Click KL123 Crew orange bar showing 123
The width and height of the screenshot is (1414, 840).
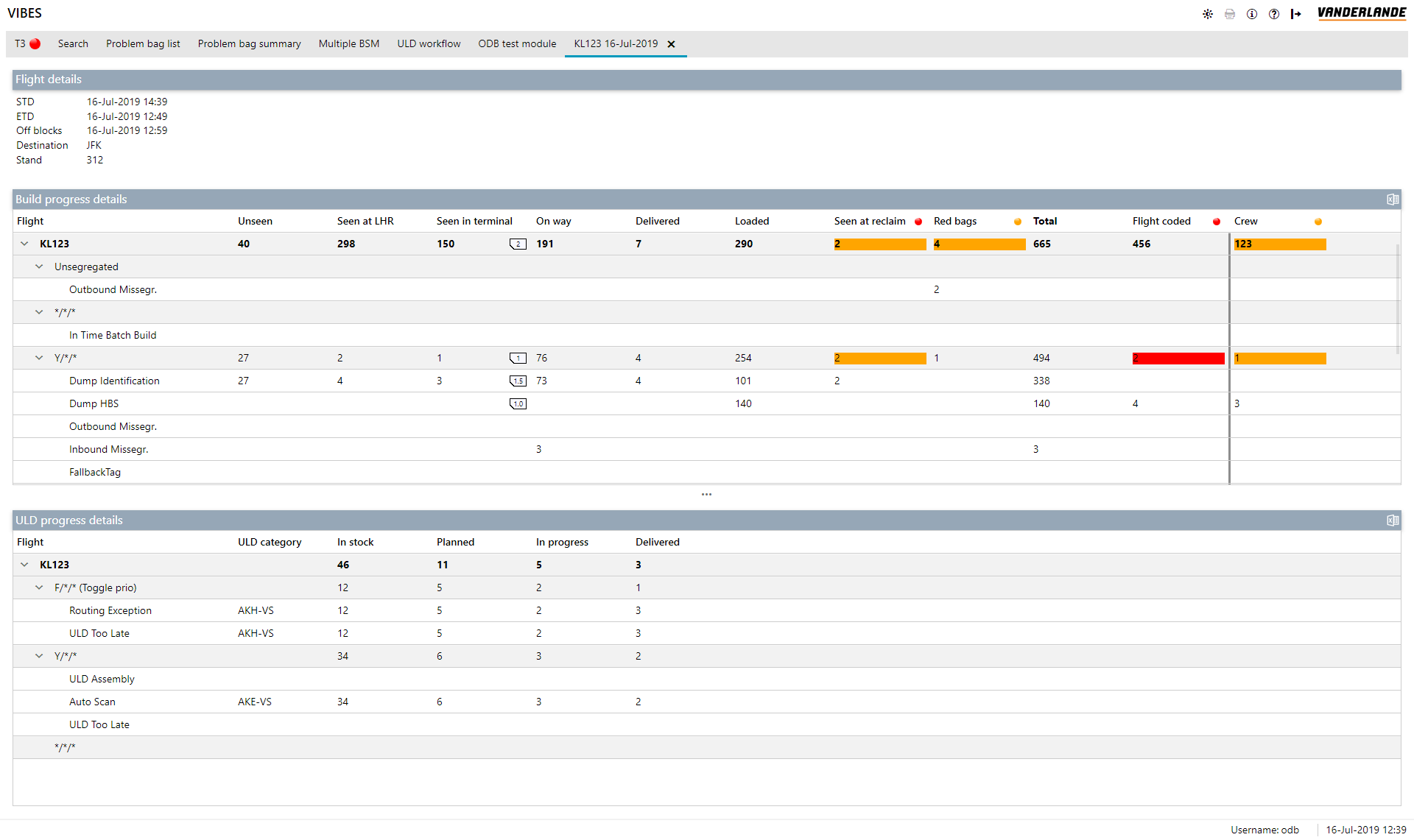1280,244
